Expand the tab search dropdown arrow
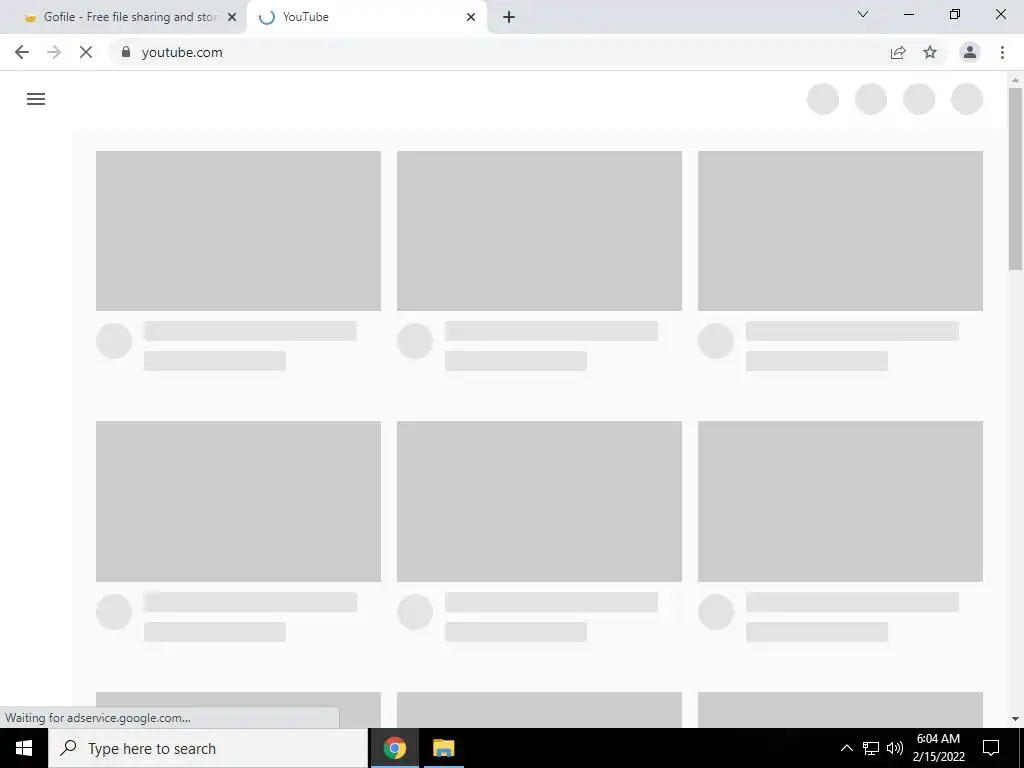1024x768 pixels. click(x=863, y=14)
